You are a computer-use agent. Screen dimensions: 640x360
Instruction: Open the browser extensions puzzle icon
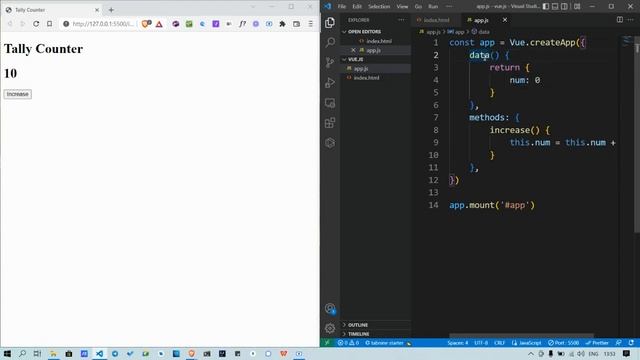282,24
